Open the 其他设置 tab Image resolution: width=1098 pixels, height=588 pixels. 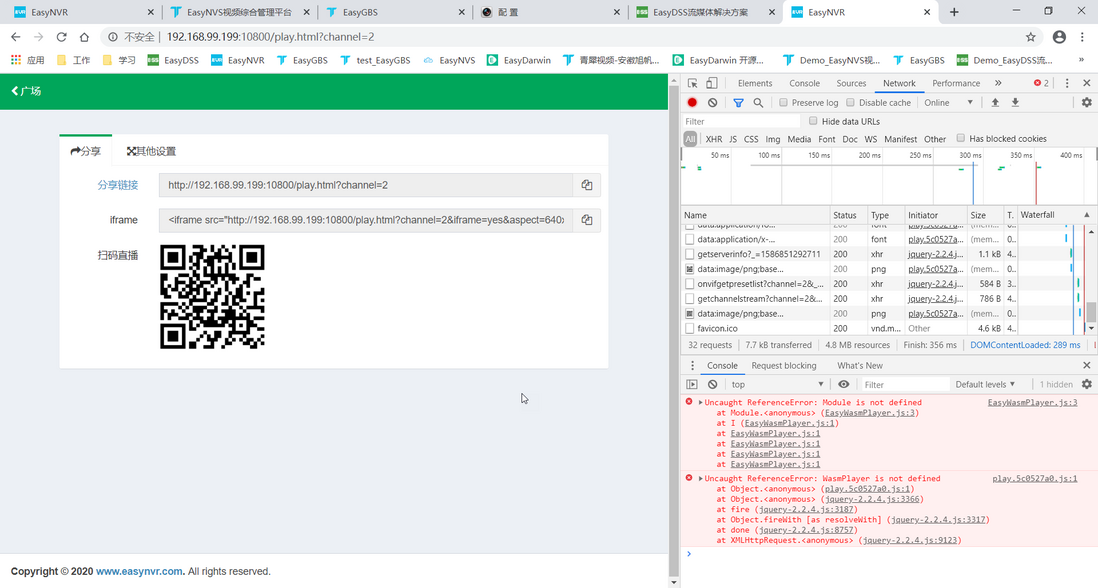(151, 151)
